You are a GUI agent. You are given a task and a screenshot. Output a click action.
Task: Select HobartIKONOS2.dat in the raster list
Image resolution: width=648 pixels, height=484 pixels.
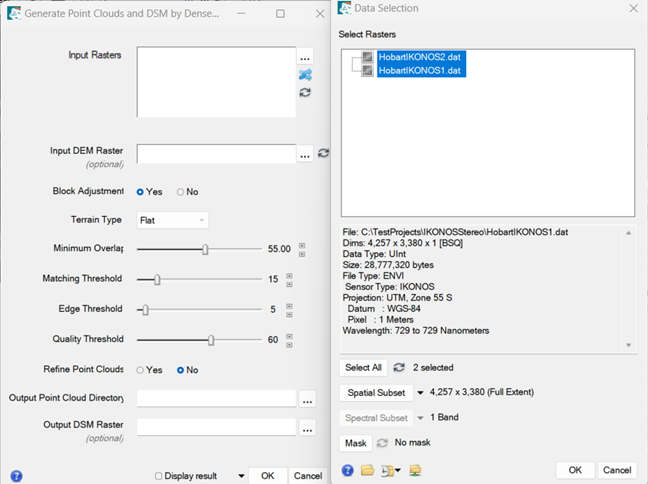pyautogui.click(x=419, y=57)
